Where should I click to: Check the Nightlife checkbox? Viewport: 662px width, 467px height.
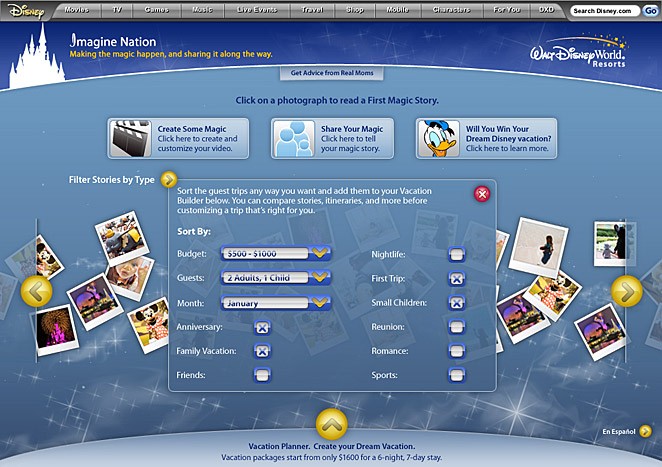pyautogui.click(x=456, y=255)
